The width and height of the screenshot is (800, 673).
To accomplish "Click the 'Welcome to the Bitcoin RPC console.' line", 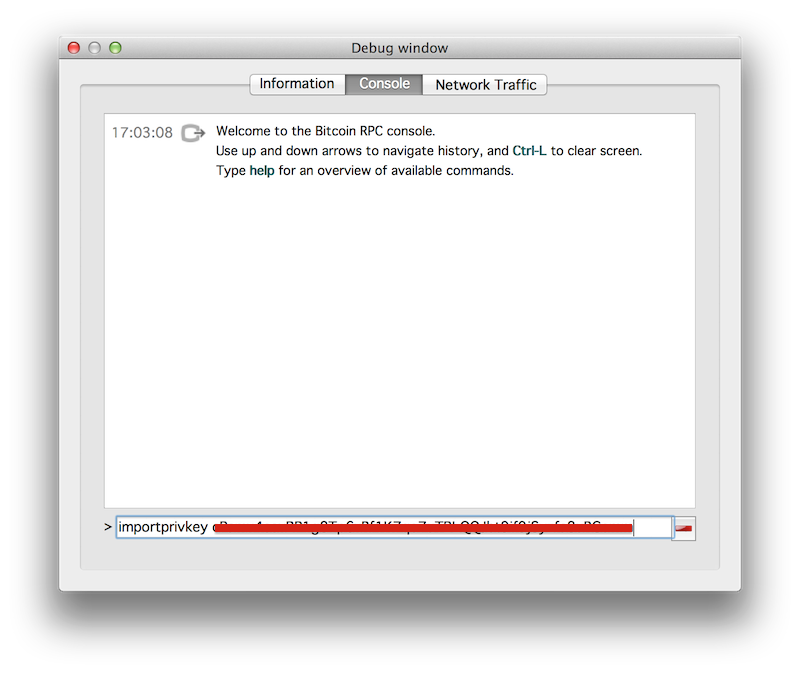I will (326, 131).
